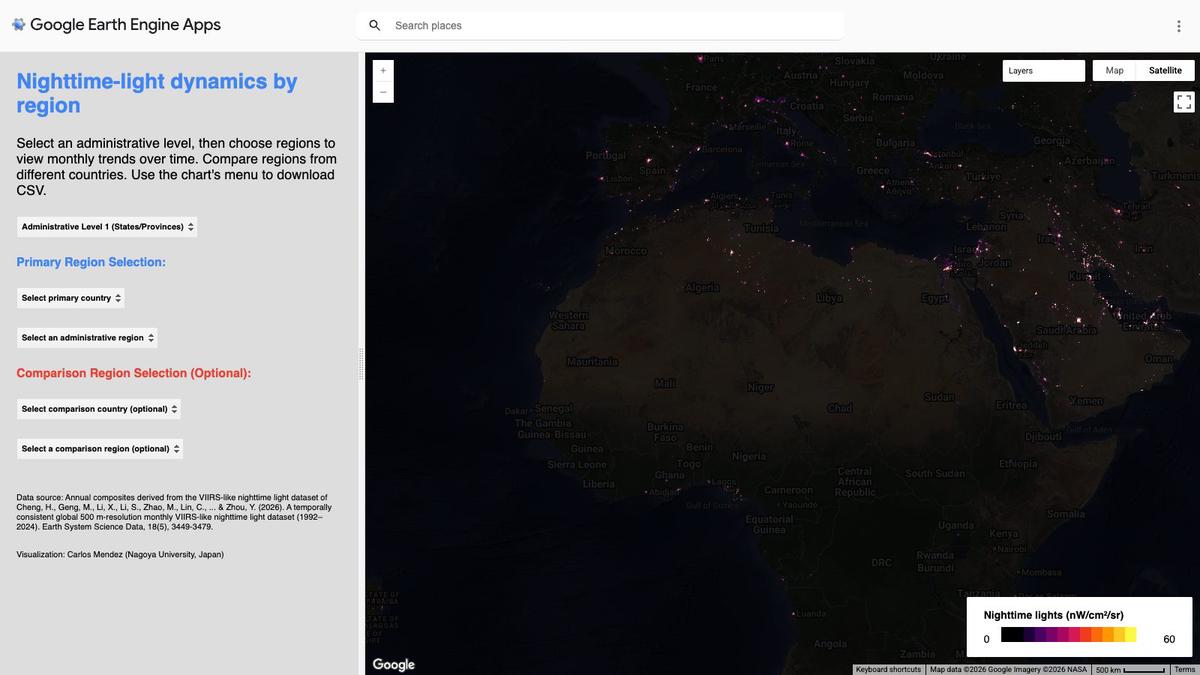Screen dimensions: 1200x675
Task: Click the Libya label on the map
Action: click(829, 298)
